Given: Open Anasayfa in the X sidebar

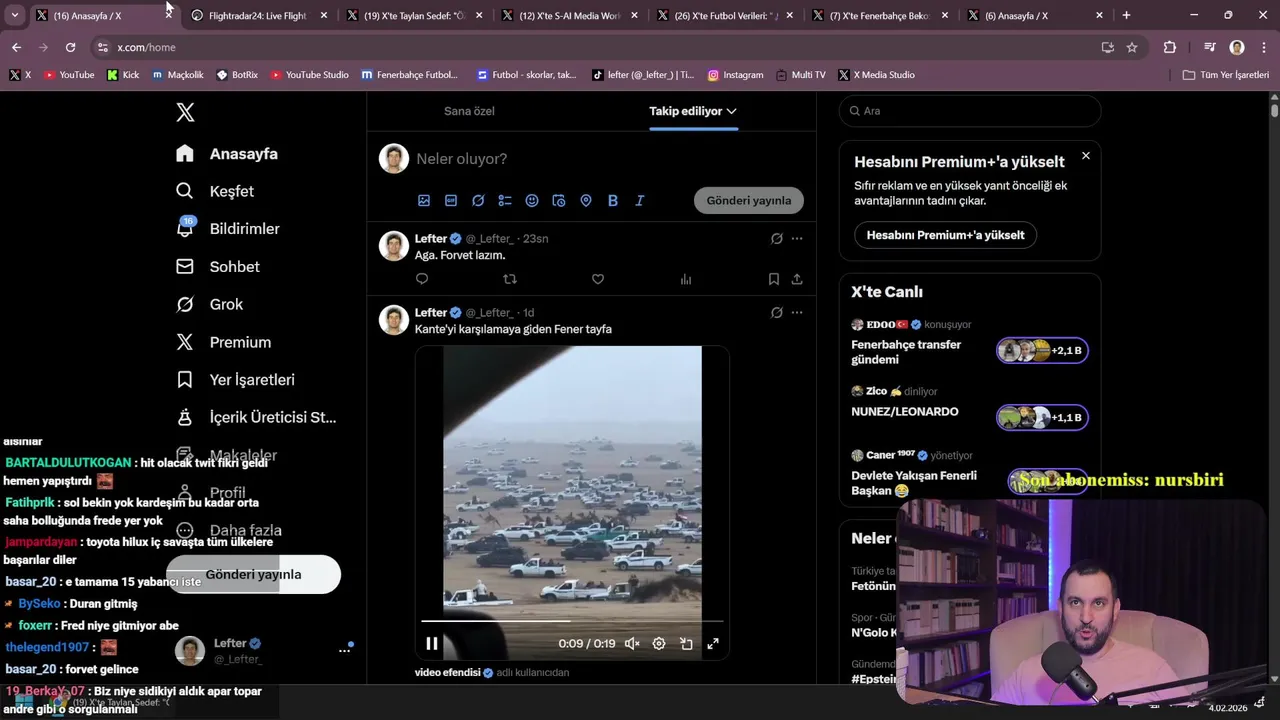Looking at the screenshot, I should 227,154.
